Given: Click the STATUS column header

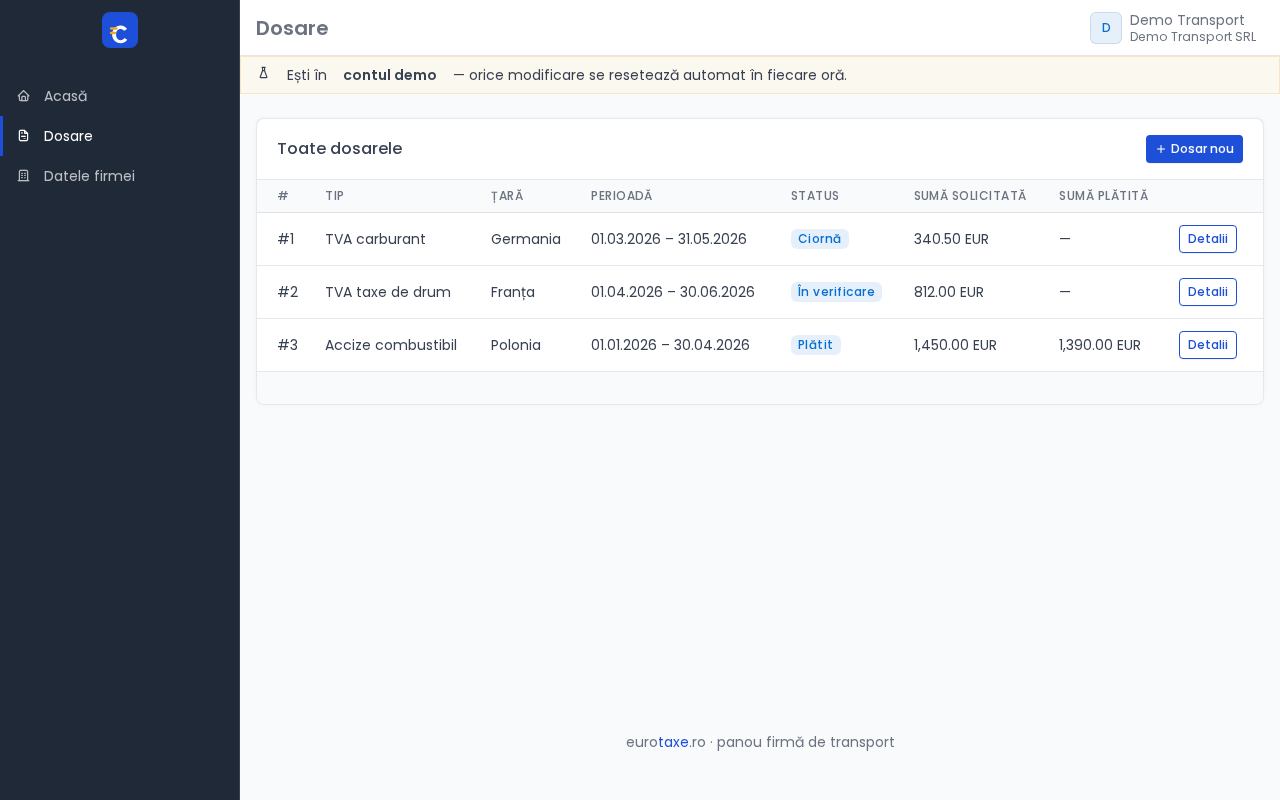Looking at the screenshot, I should (x=815, y=196).
